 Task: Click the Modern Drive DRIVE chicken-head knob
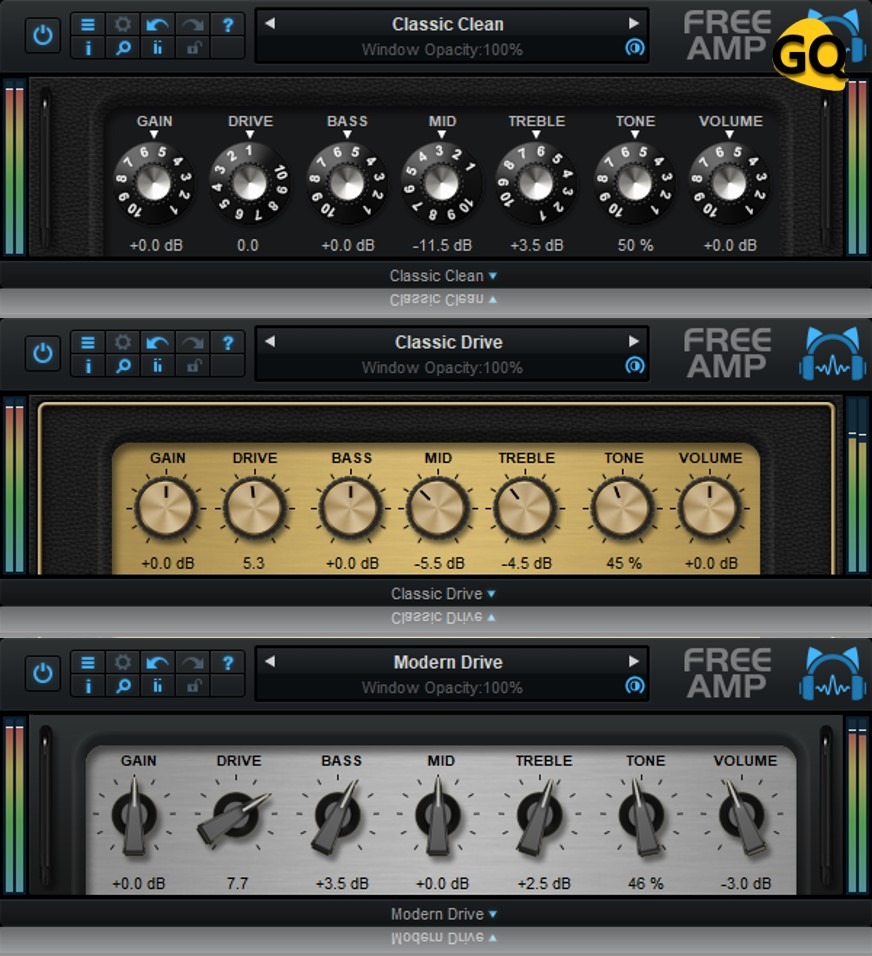[235, 815]
